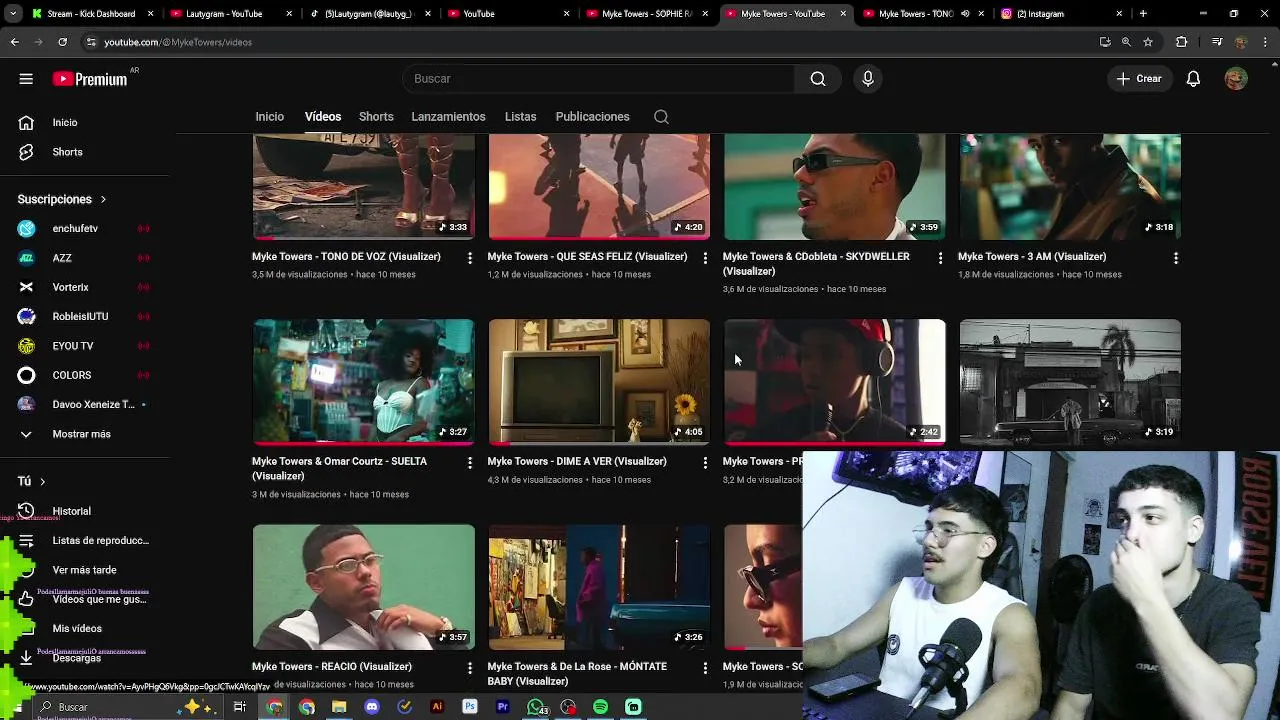Expand Suscripciones section arrow
This screenshot has width=1280, height=720.
pos(103,200)
